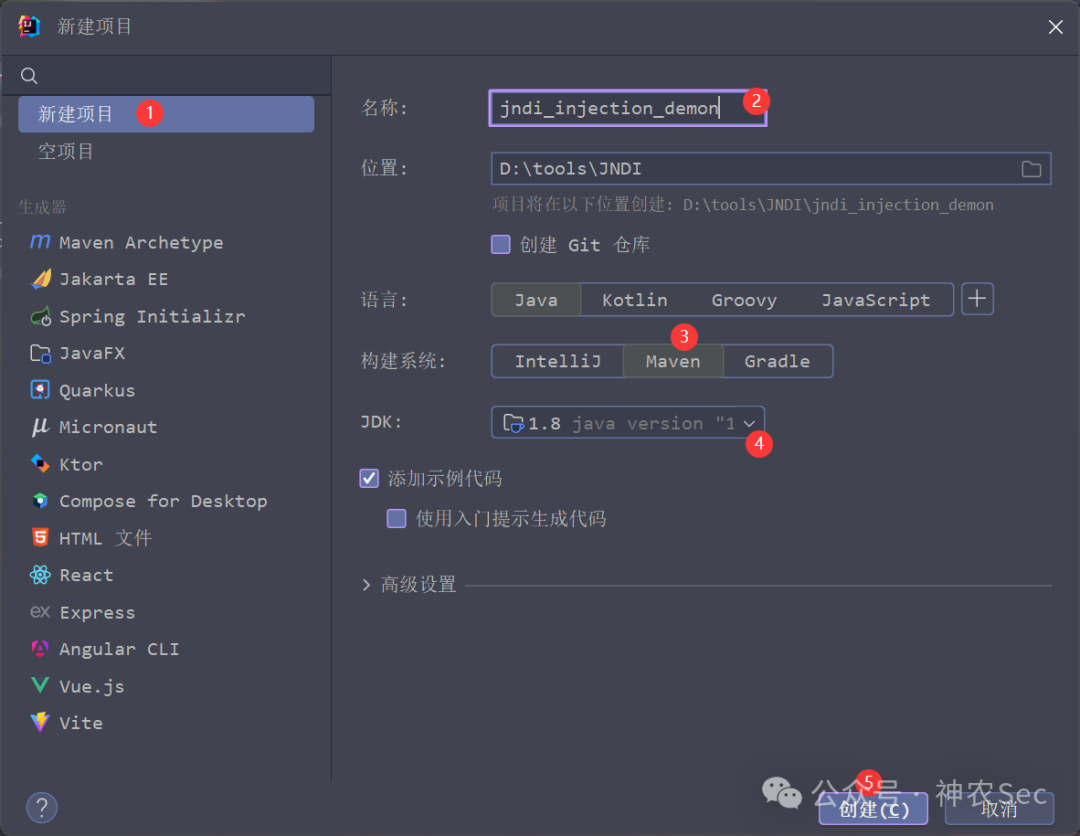Enable the 创建 Git 仓库 checkbox
Viewport: 1080px width, 836px height.
pos(501,244)
